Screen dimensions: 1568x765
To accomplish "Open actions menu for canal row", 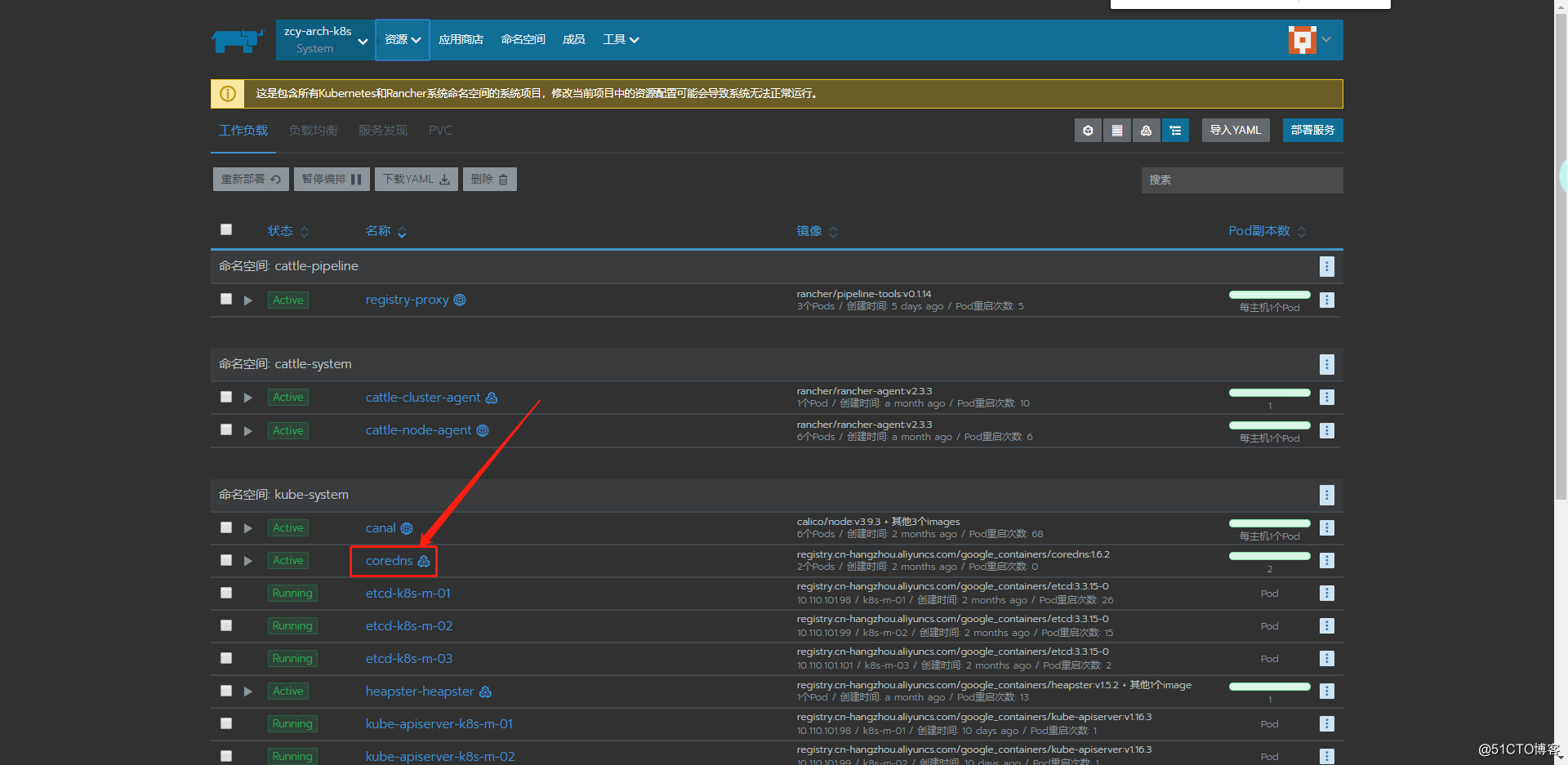I will (1327, 528).
